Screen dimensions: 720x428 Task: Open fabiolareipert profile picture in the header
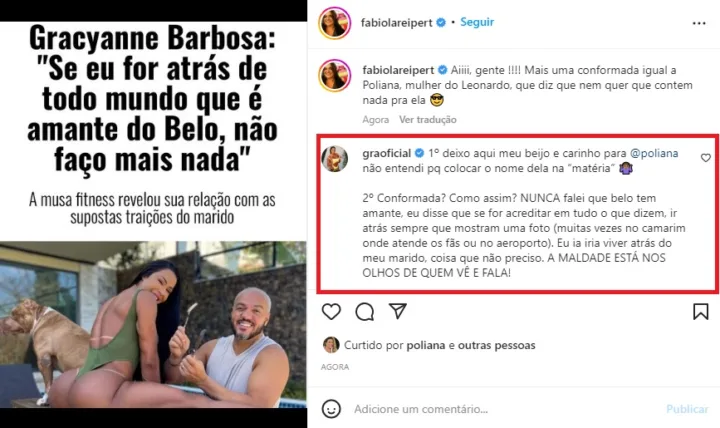tap(335, 23)
